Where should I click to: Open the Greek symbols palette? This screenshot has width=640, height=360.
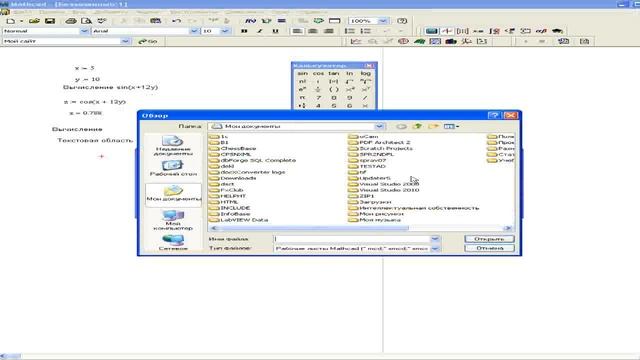click(541, 31)
